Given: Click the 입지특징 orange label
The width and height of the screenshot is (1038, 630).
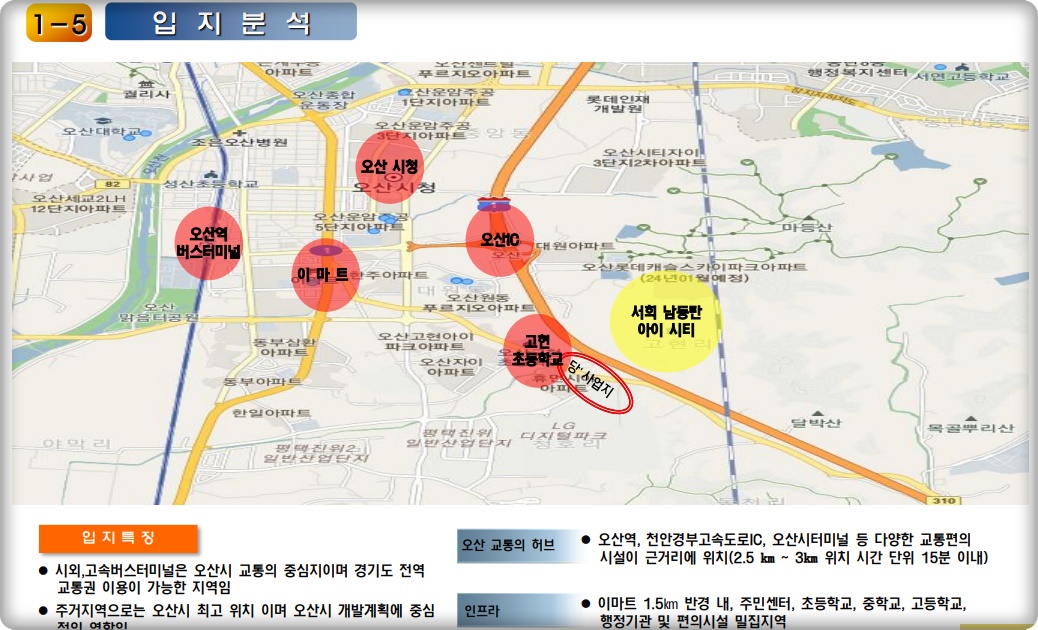Looking at the screenshot, I should tap(118, 539).
